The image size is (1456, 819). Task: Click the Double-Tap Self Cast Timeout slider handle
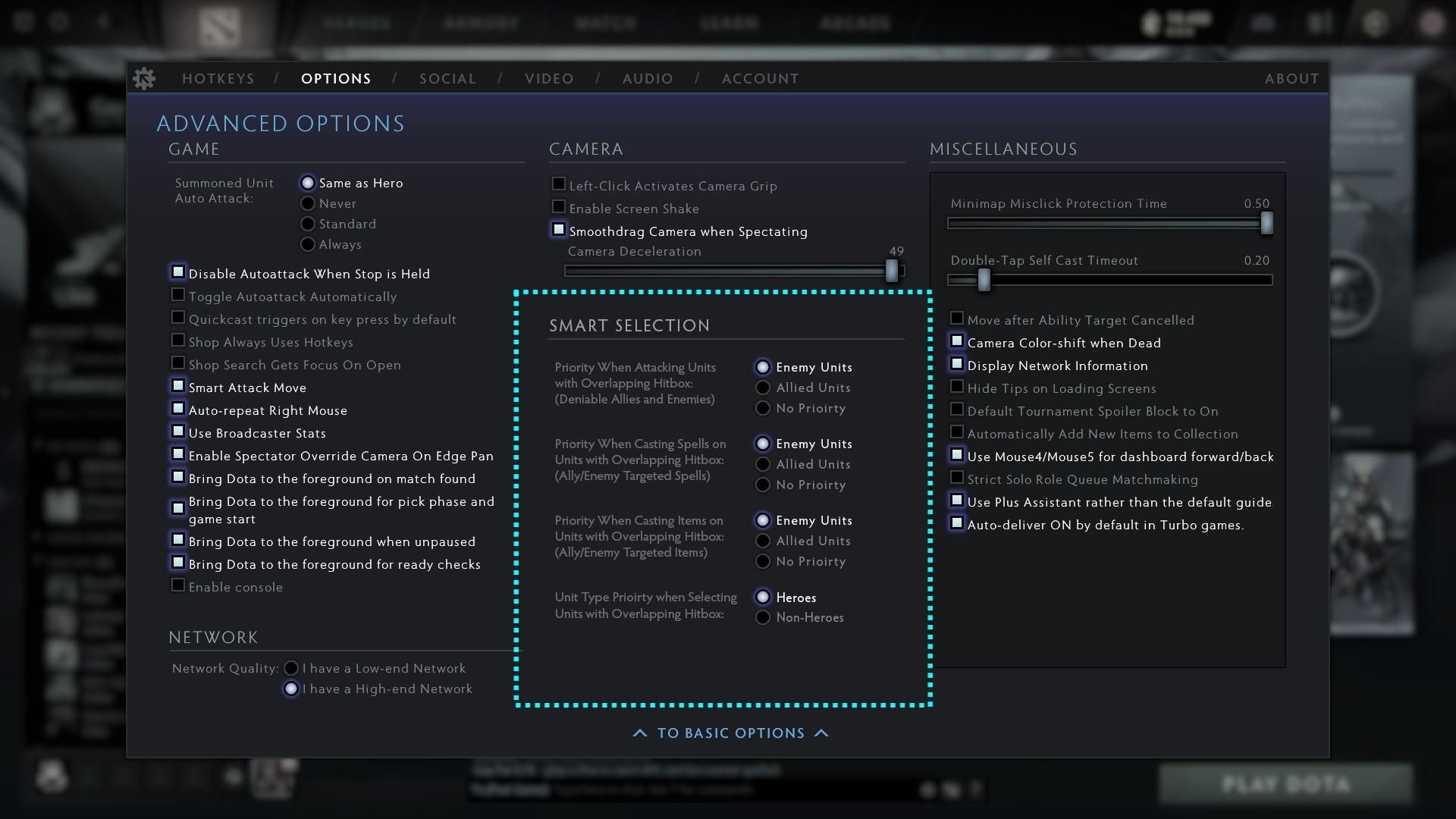[984, 280]
